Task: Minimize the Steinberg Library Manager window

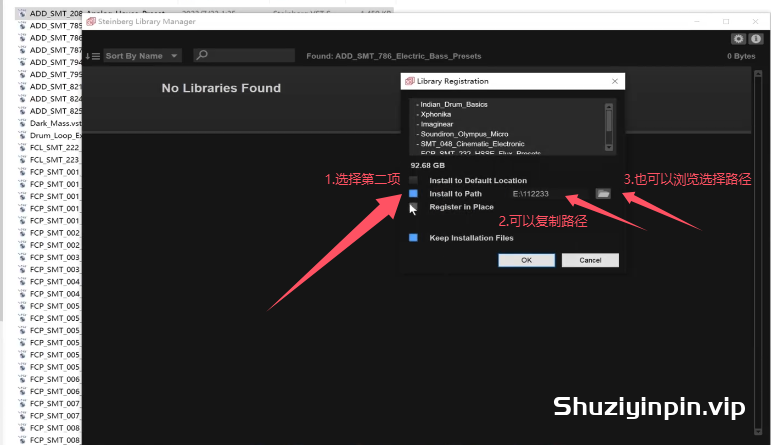Action: [697, 22]
